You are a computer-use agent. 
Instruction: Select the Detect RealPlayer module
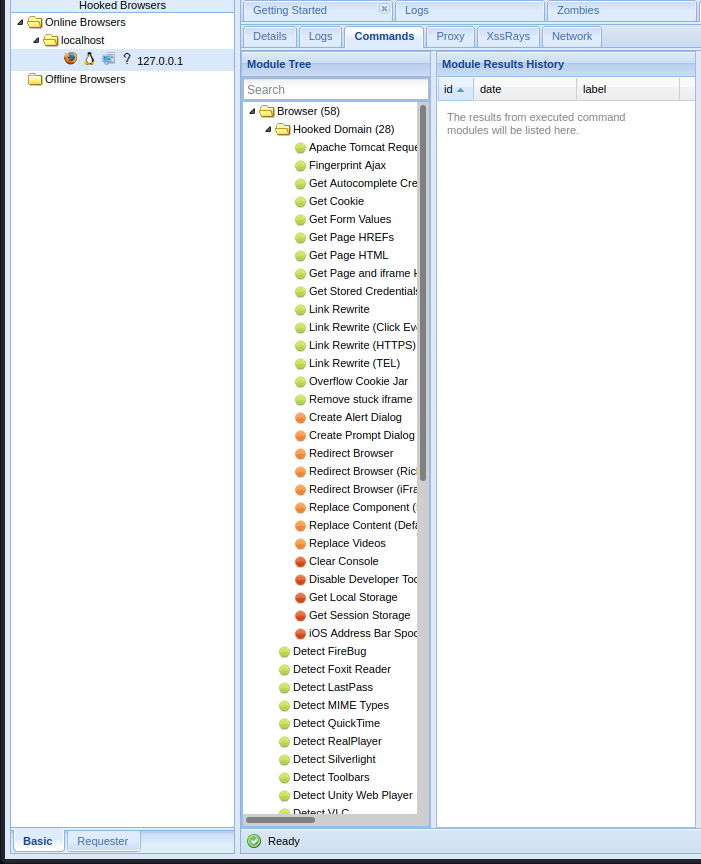337,742
